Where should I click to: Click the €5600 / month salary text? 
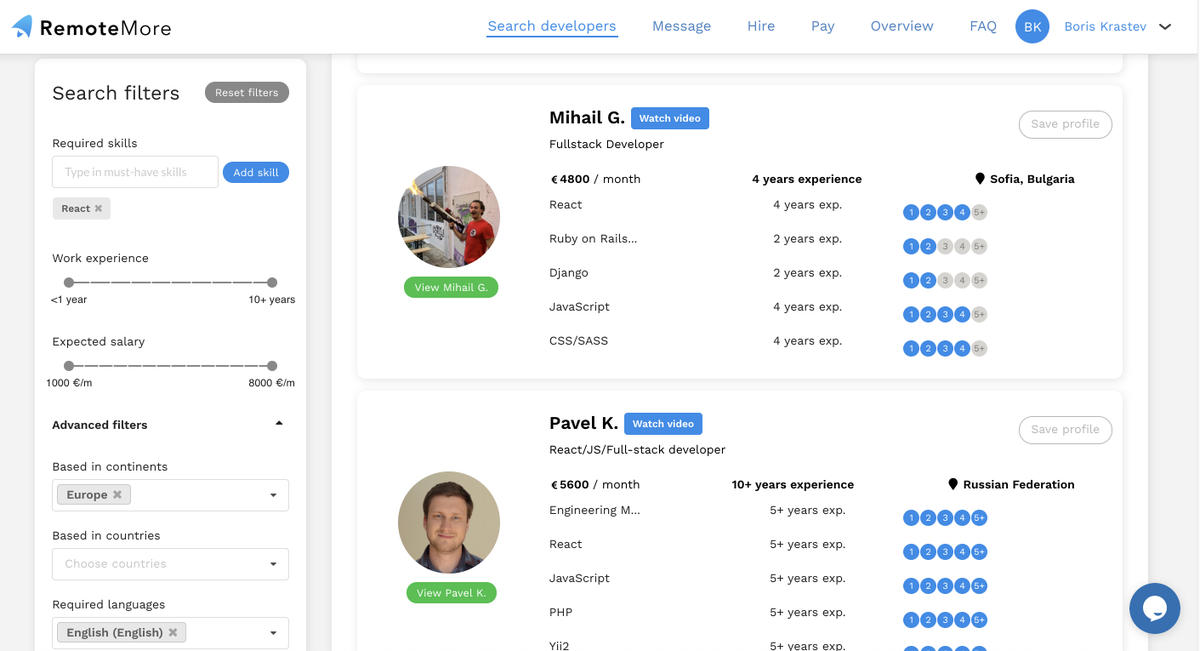pos(595,484)
